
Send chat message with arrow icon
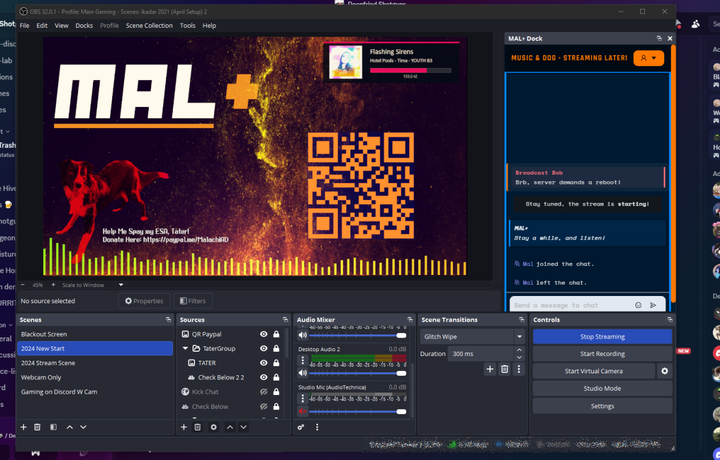point(653,305)
